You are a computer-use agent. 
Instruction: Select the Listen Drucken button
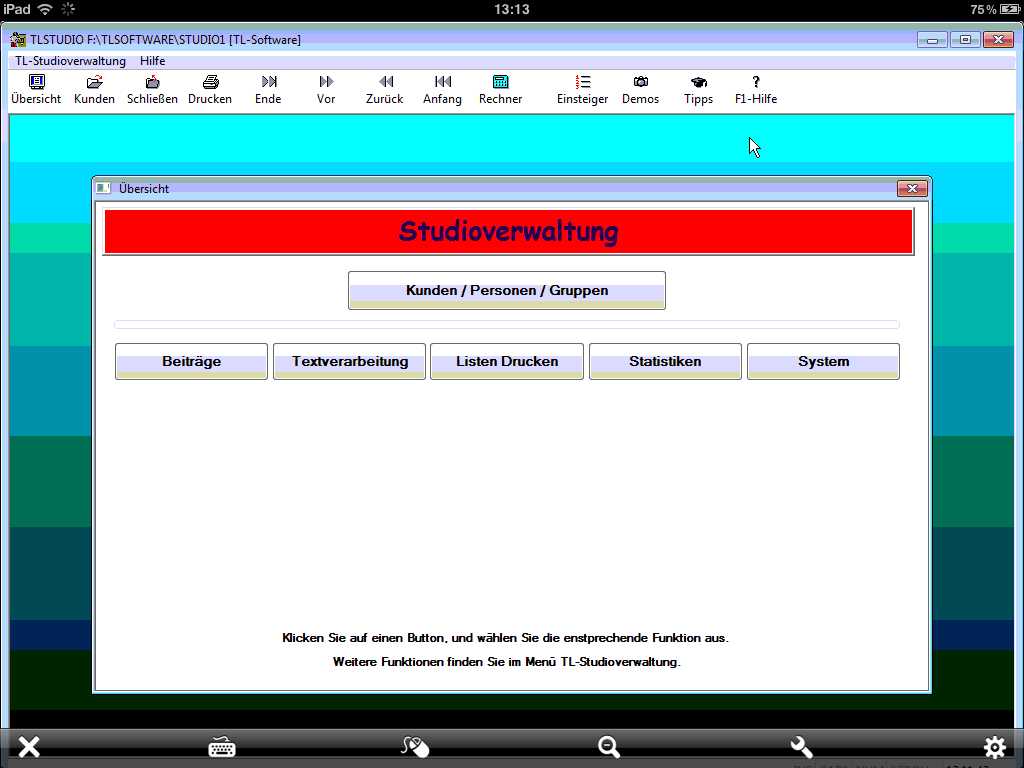[507, 362]
